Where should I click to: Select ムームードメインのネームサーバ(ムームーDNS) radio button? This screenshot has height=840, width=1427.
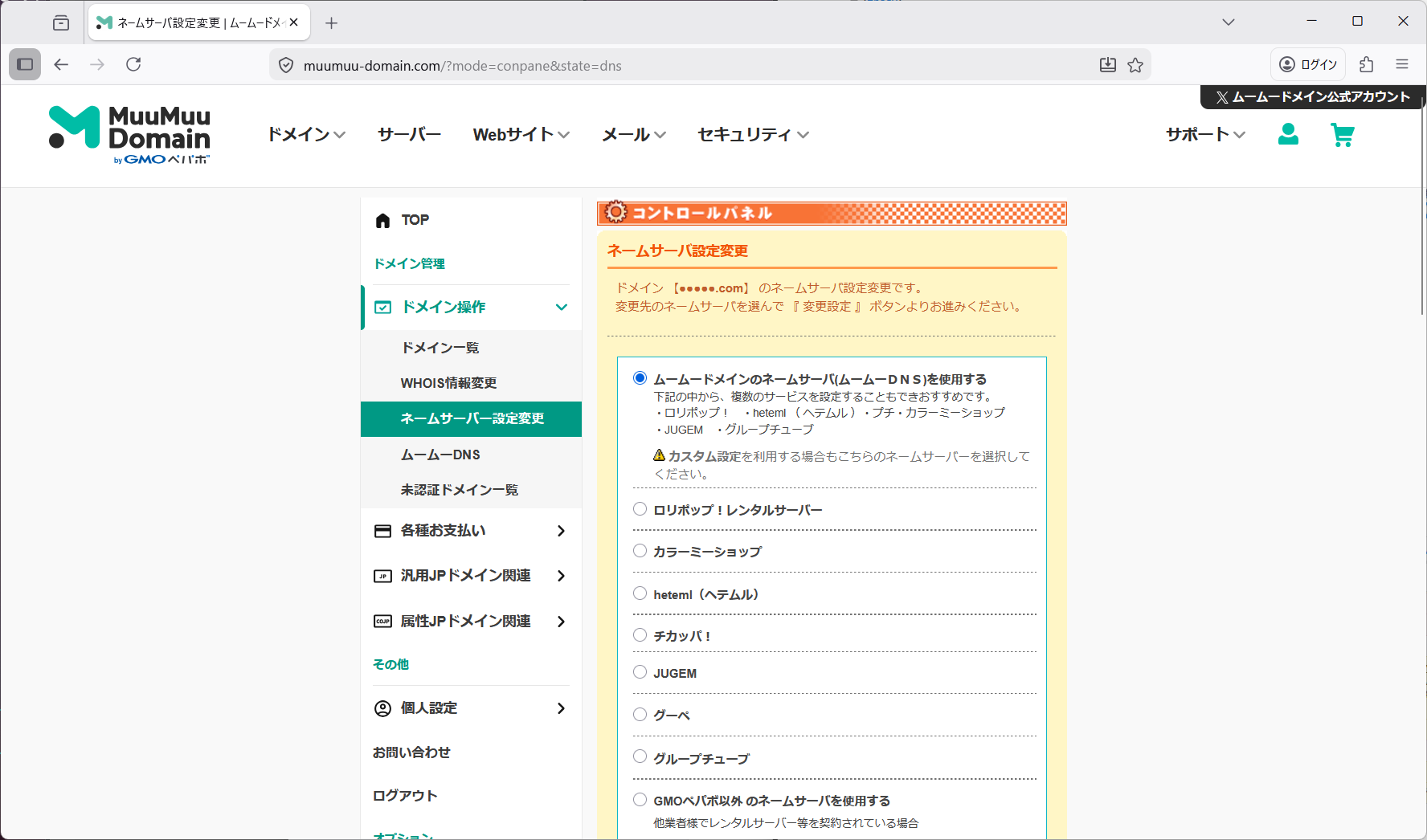tap(640, 378)
